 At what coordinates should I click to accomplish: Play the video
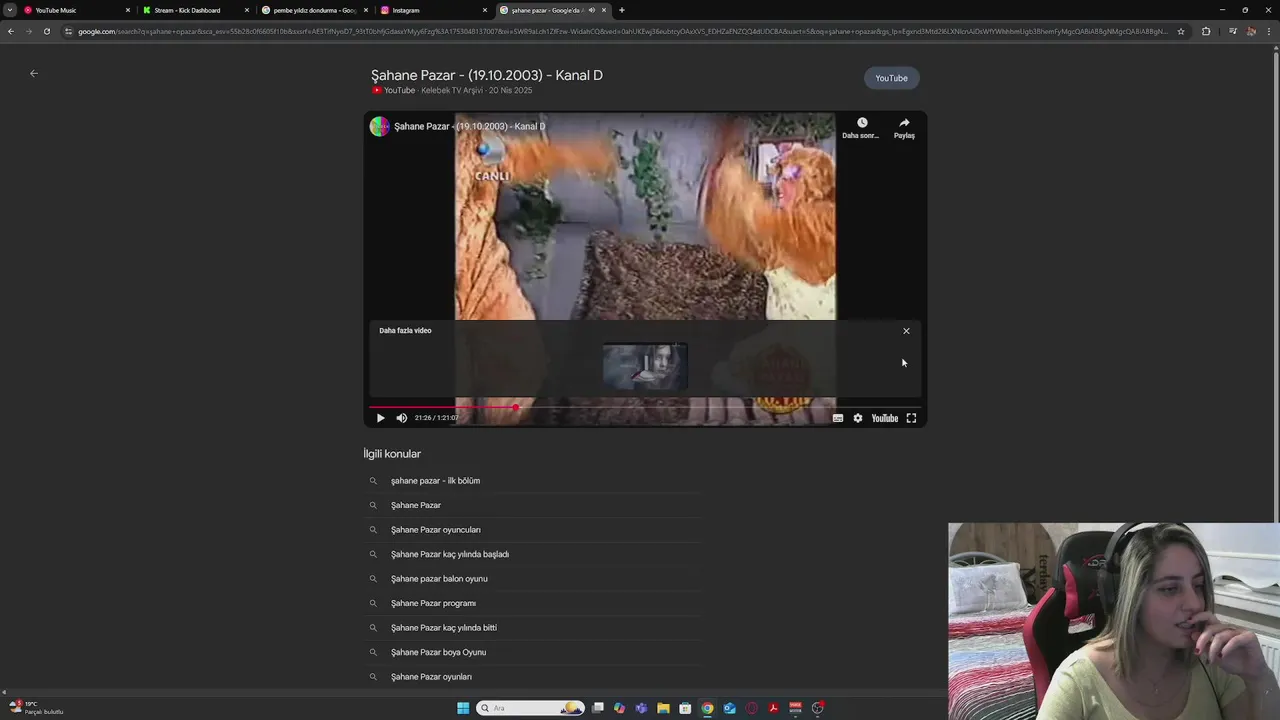(x=380, y=418)
